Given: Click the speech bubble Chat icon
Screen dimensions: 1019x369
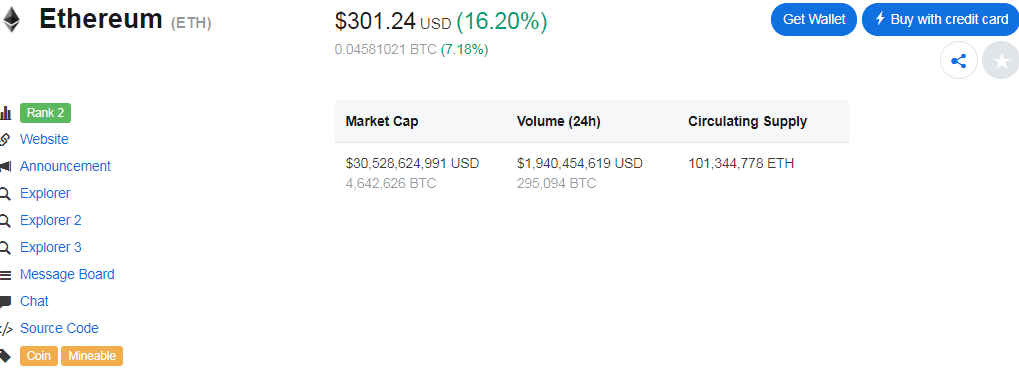Looking at the screenshot, I should pos(5,301).
